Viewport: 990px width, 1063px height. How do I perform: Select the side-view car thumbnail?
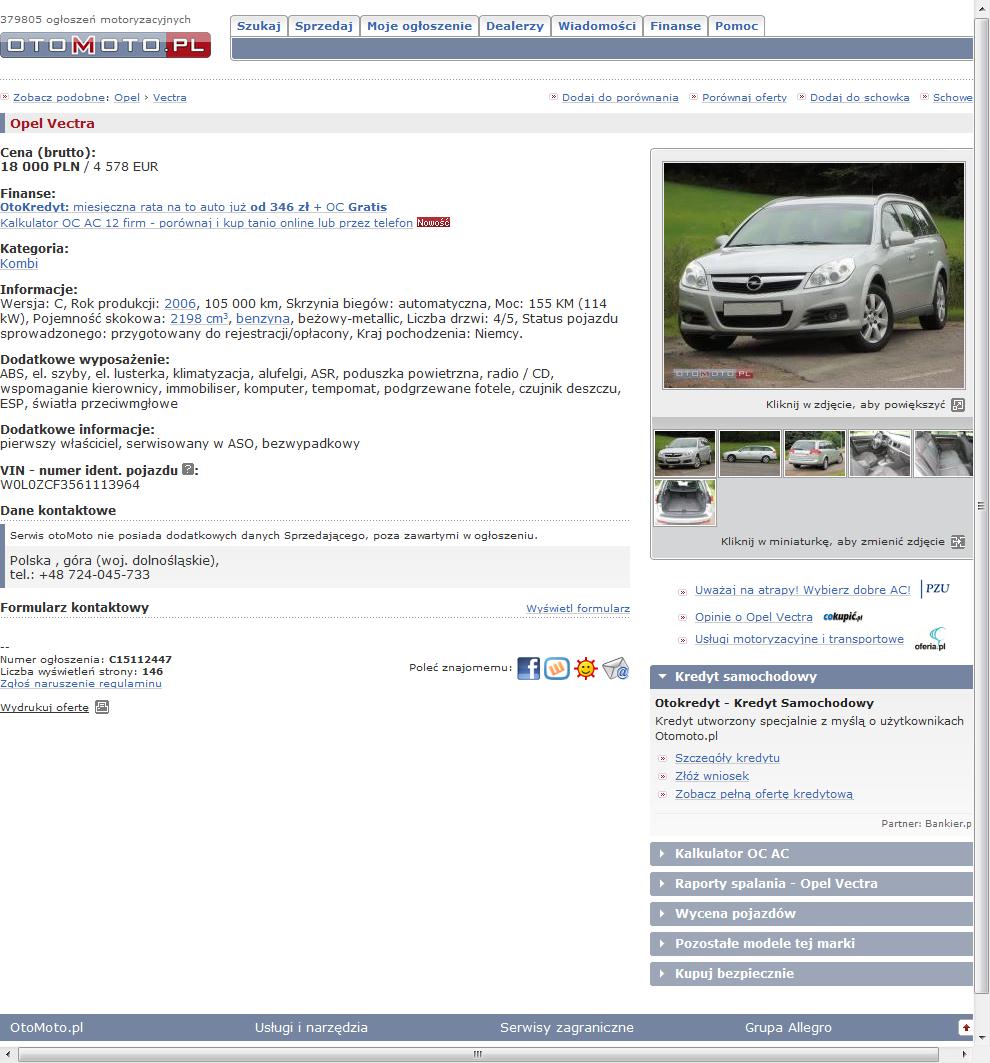coord(749,454)
